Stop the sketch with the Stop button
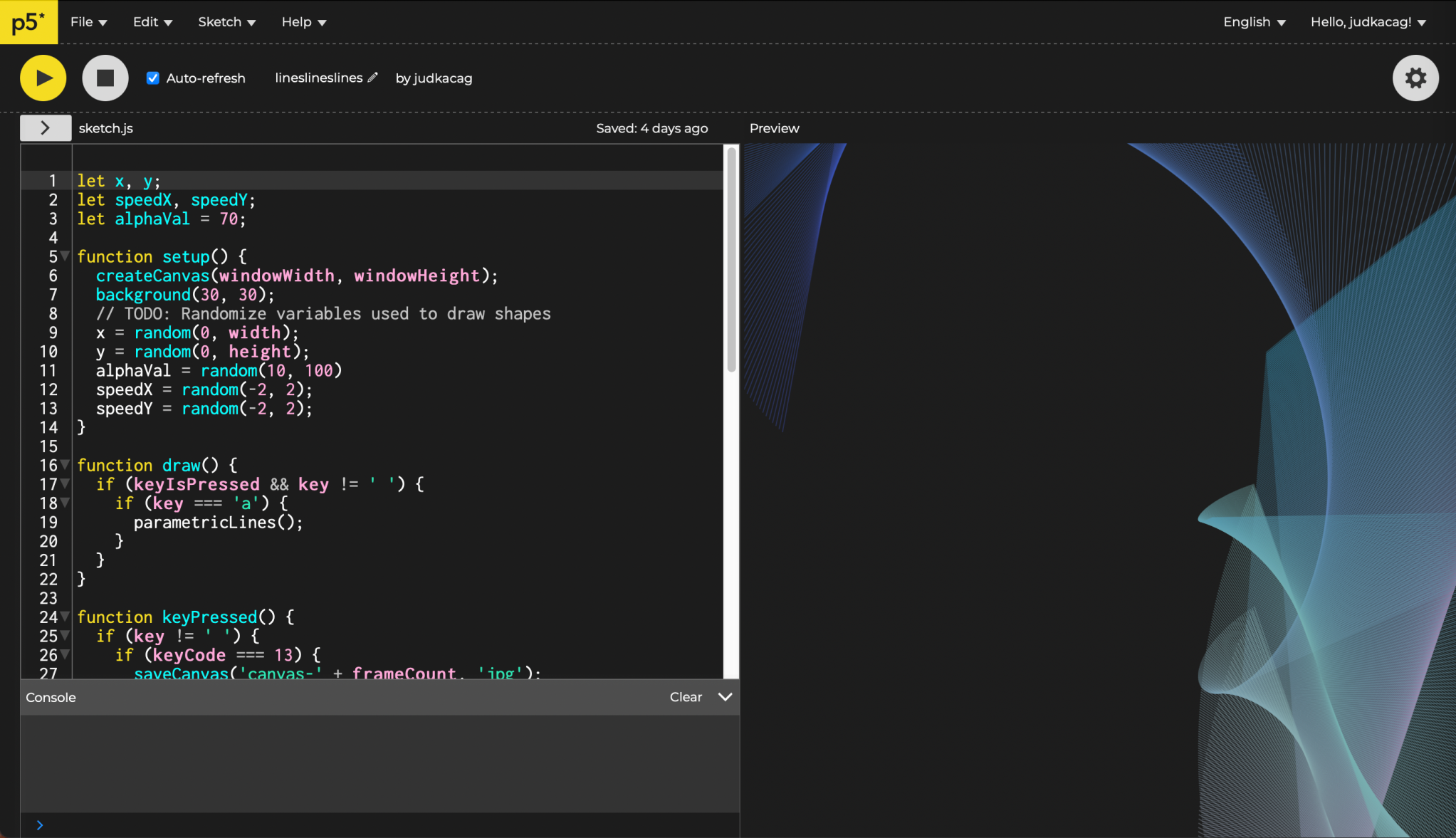The height and width of the screenshot is (838, 1456). 105,78
